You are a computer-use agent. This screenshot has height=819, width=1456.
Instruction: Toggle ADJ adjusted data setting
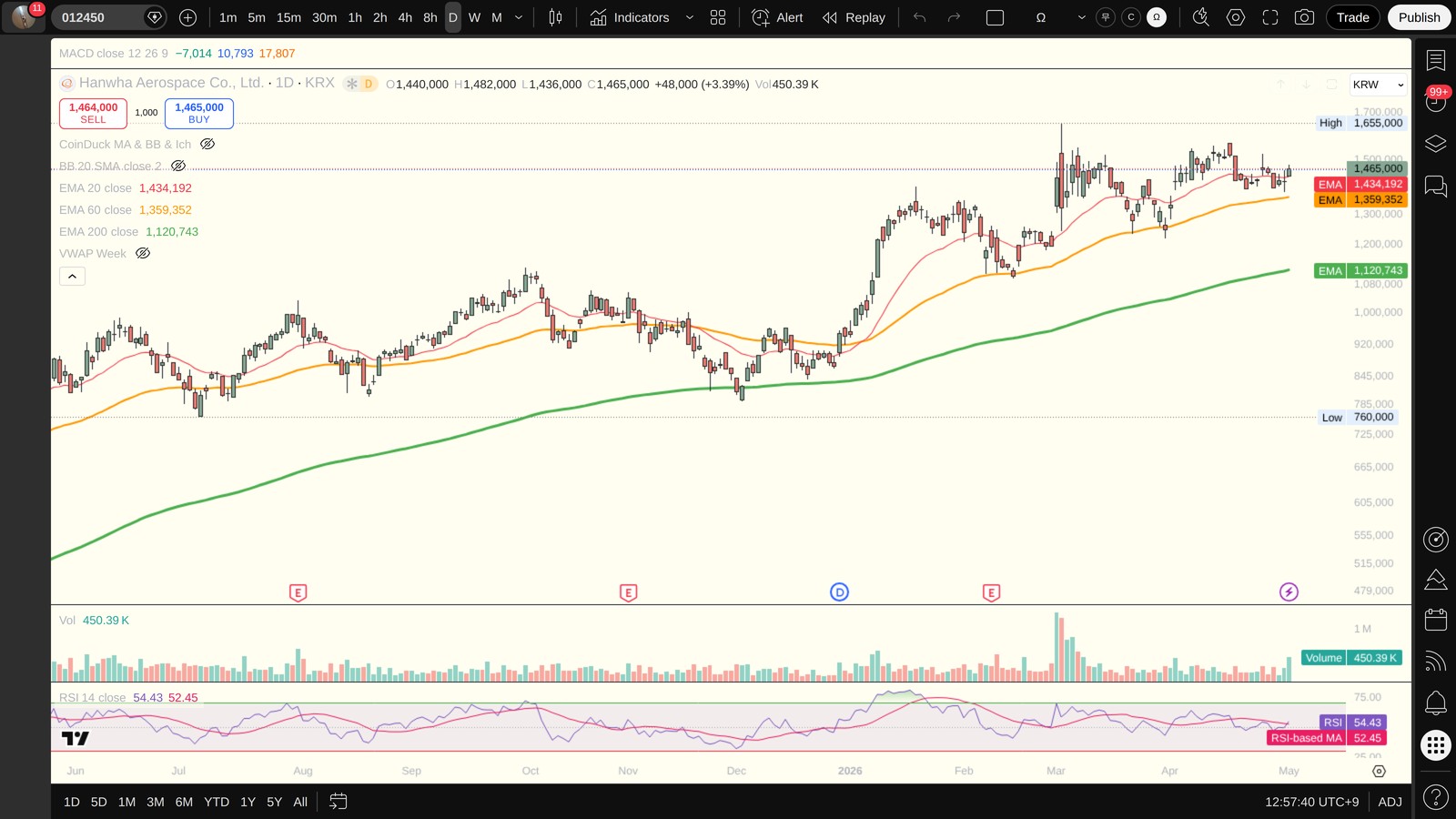click(1390, 802)
